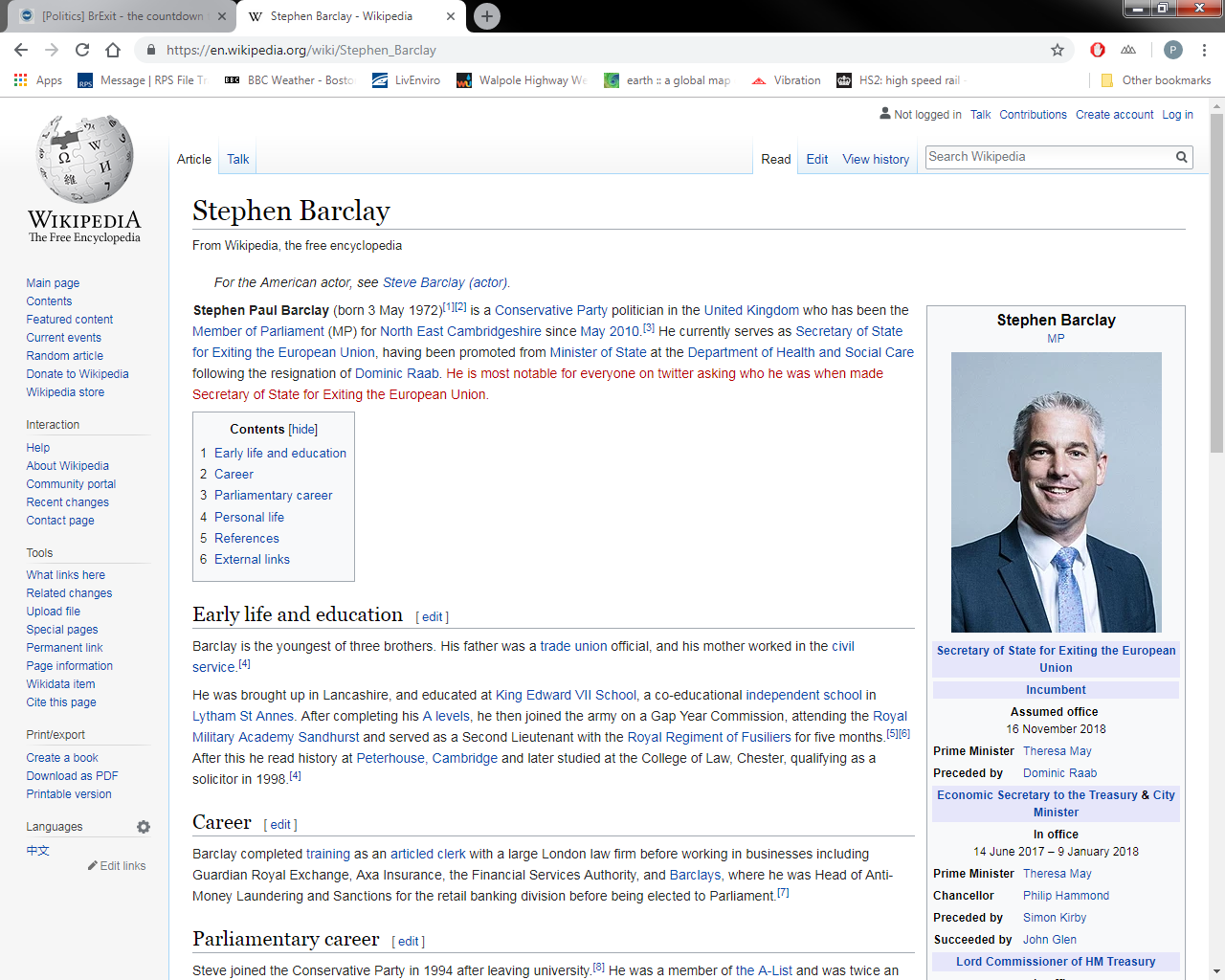Open the Printable version link
This screenshot has width=1225, height=980.
pyautogui.click(x=69, y=794)
